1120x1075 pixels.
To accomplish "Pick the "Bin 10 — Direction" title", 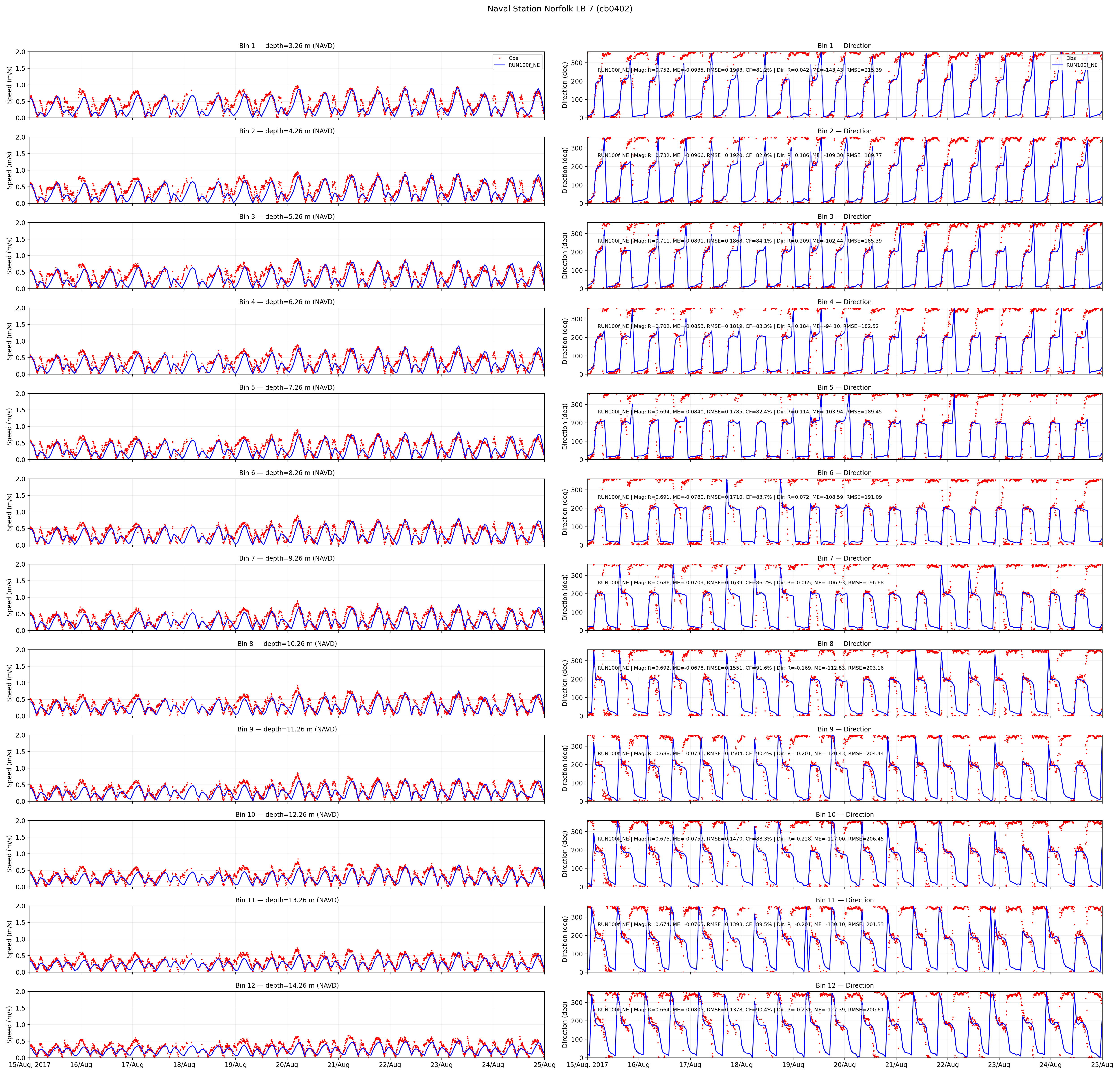I will tap(844, 815).
